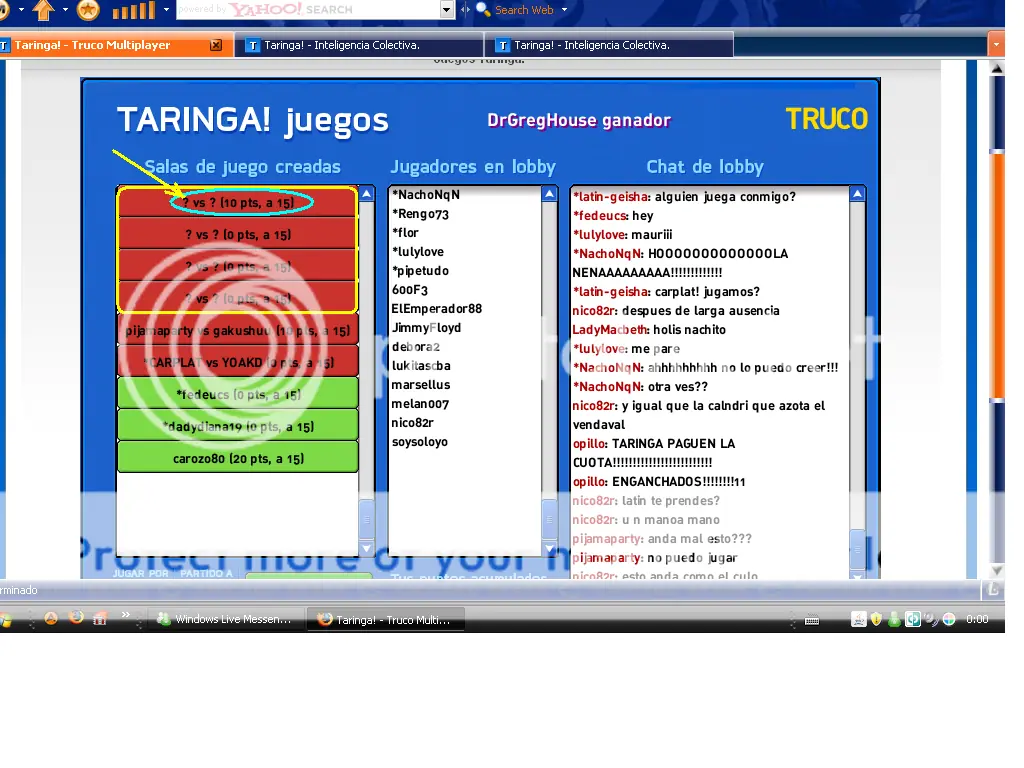1024x768 pixels.
Task: Click the rooms list scrollbar thumb
Action: (366, 520)
